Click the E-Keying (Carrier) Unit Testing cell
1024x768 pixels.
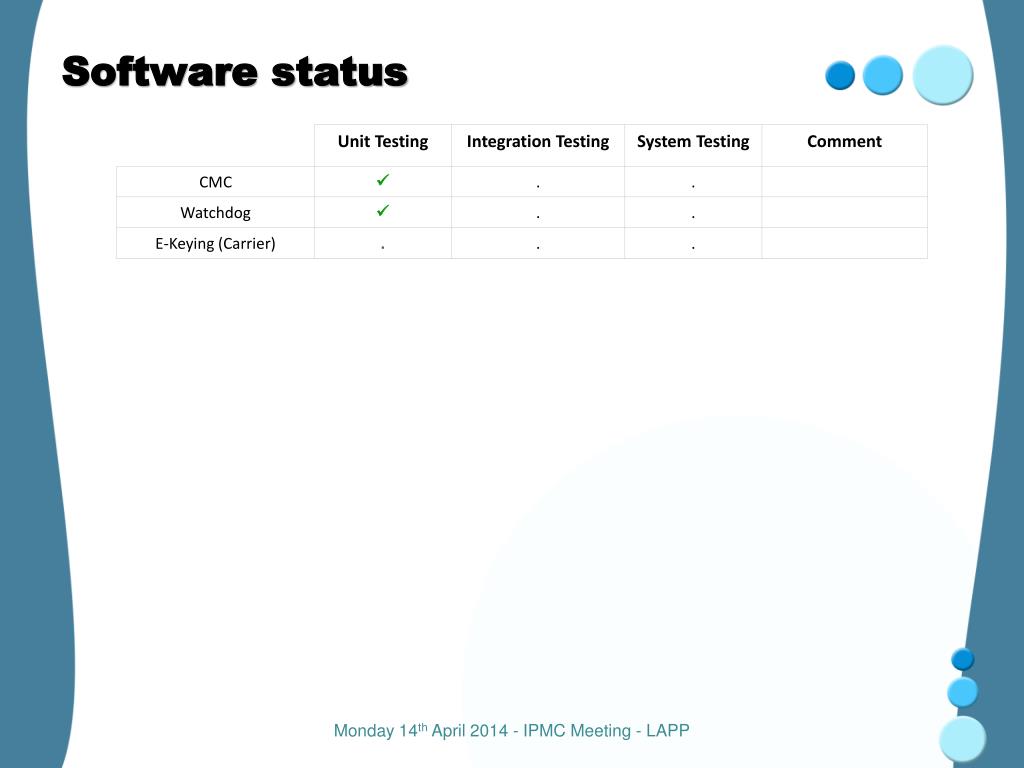383,243
